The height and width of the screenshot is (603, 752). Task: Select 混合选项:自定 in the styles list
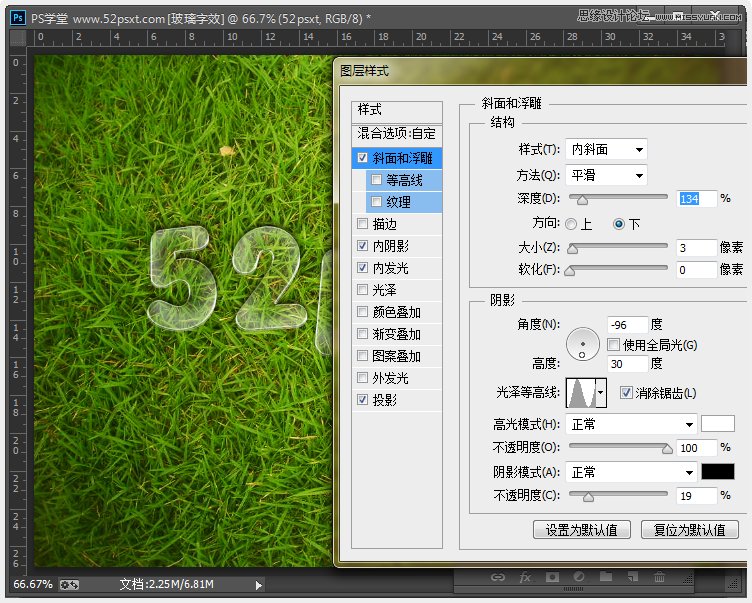click(x=397, y=133)
